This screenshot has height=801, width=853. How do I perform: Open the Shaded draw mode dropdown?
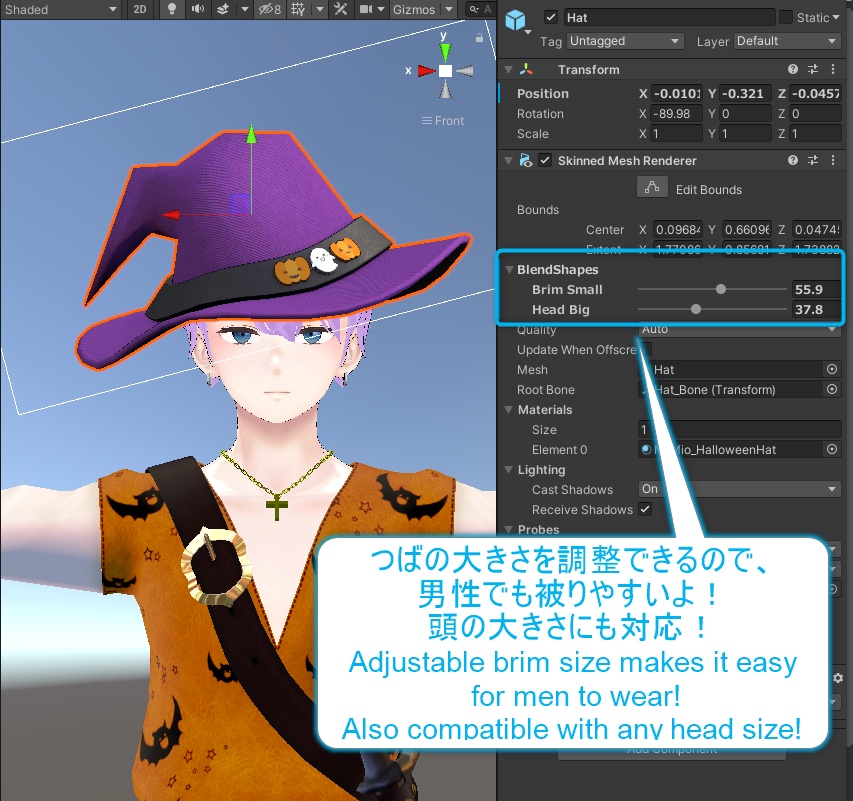tap(60, 11)
